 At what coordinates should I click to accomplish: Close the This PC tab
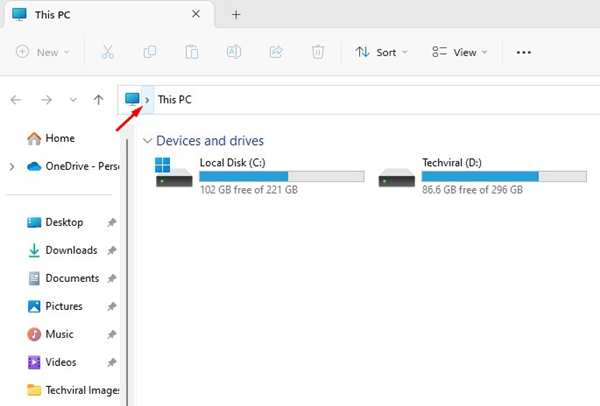point(196,14)
